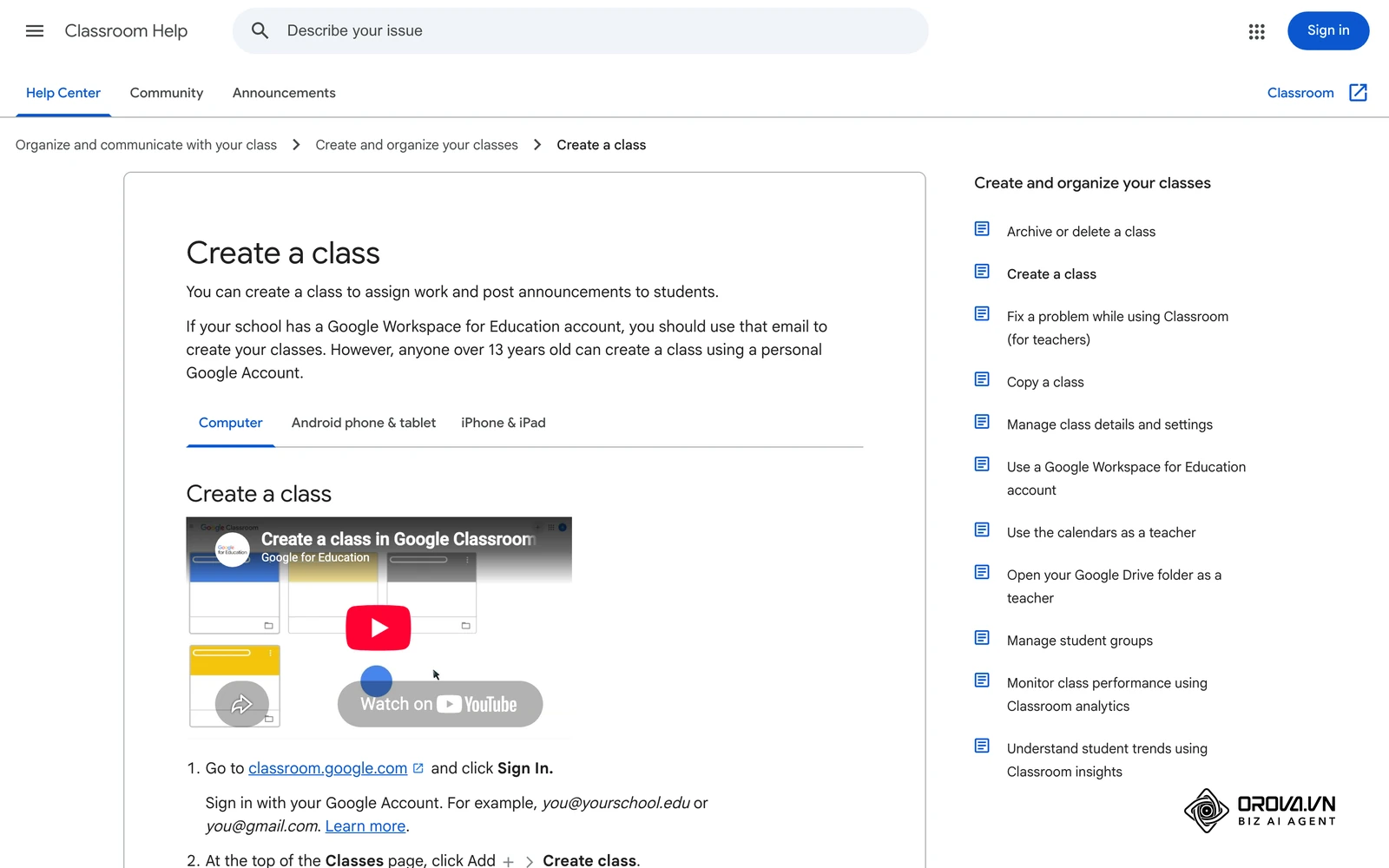1389x868 pixels.
Task: Click article icon beside Open your Google Drive folder
Action: coord(982,572)
